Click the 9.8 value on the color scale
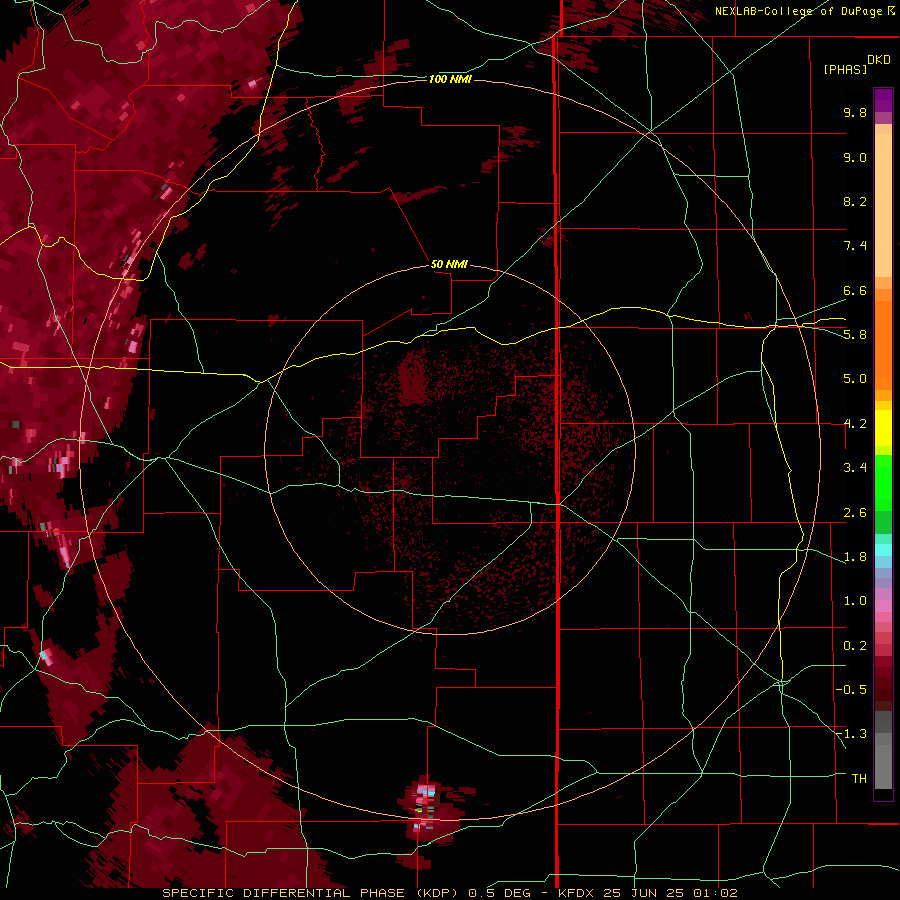This screenshot has width=900, height=900. click(x=855, y=112)
